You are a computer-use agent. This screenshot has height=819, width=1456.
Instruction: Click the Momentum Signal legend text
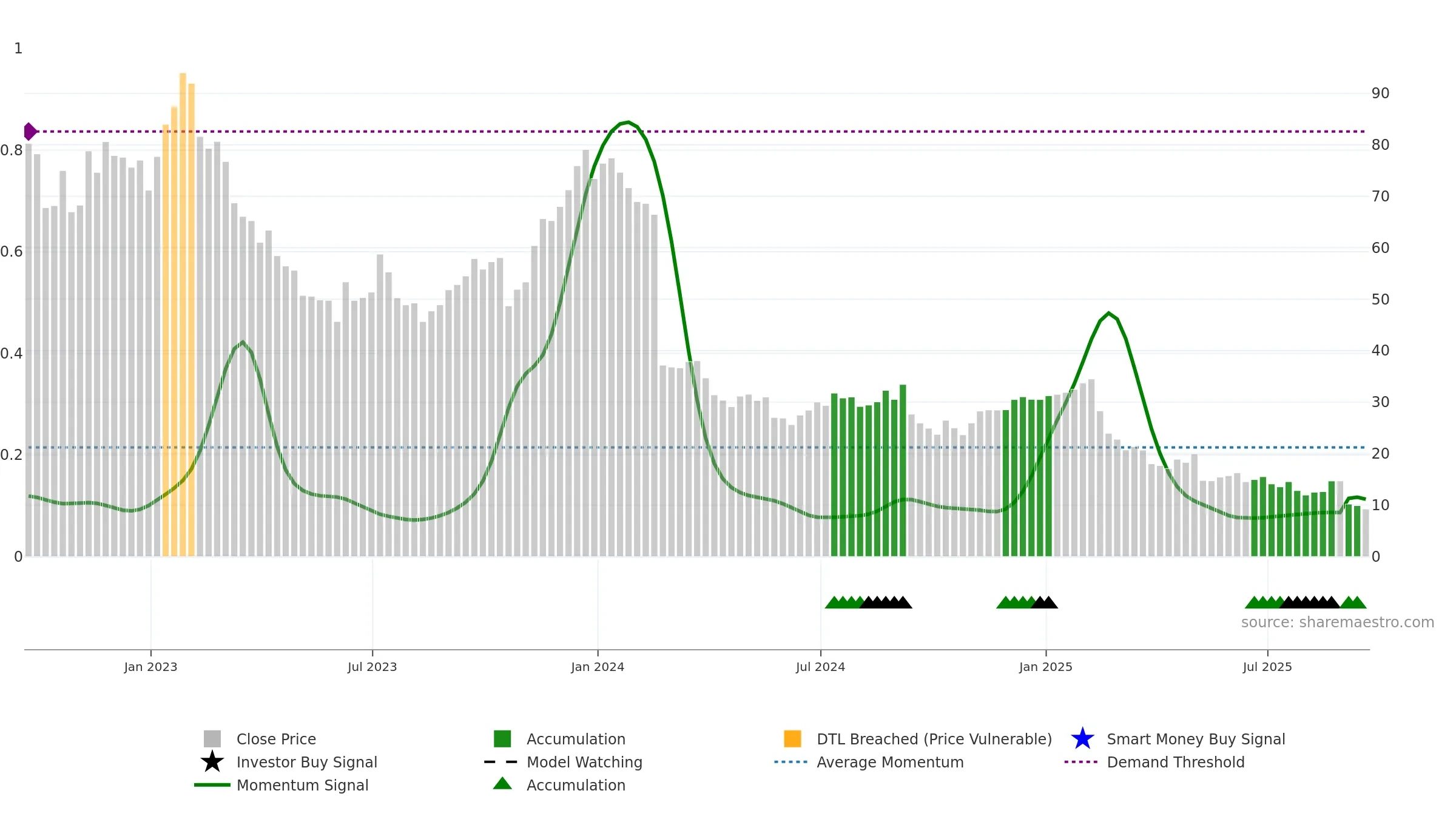(x=302, y=785)
